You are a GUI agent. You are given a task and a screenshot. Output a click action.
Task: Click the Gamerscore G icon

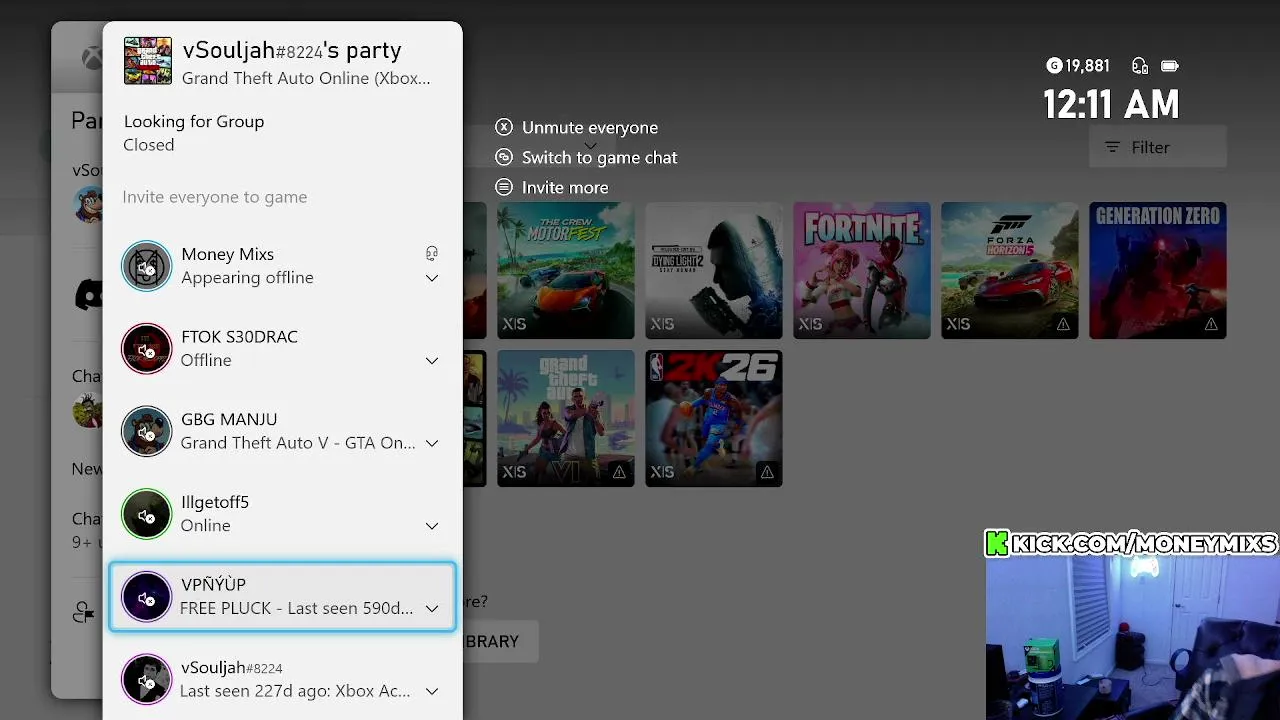click(x=1054, y=66)
